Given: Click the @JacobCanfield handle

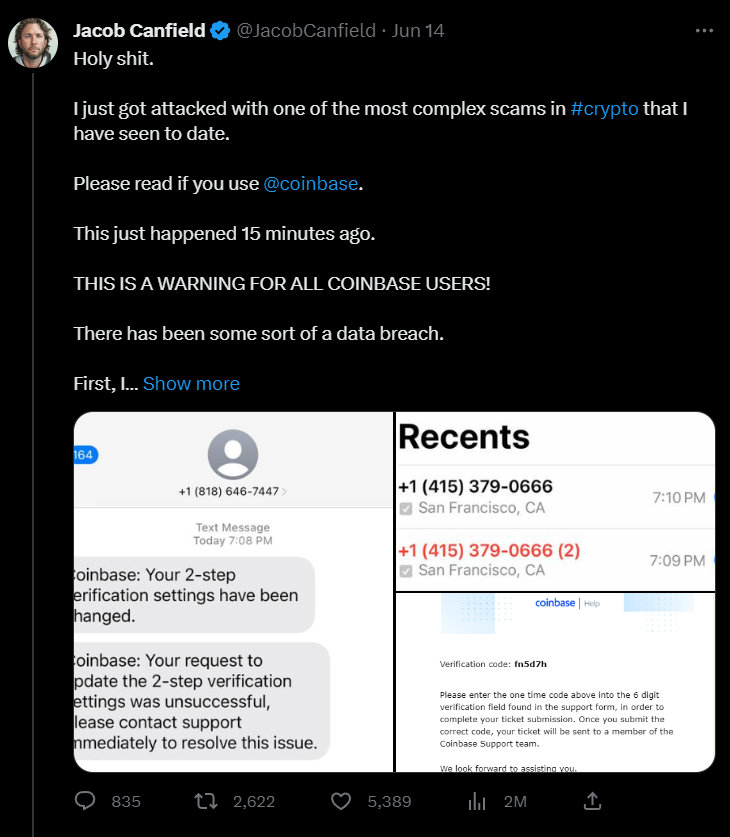Looking at the screenshot, I should 306,30.
